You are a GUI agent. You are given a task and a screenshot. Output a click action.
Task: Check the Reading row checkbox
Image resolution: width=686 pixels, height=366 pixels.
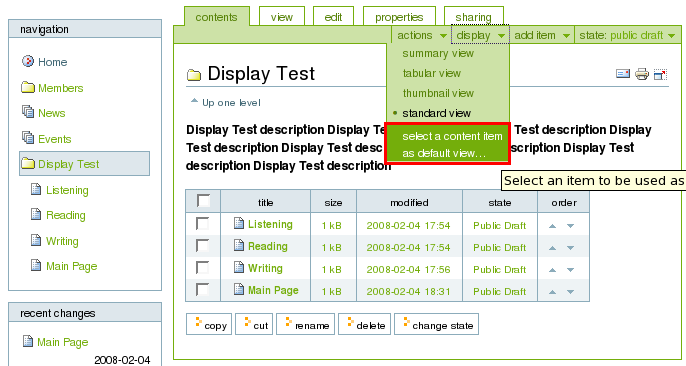[x=202, y=246]
